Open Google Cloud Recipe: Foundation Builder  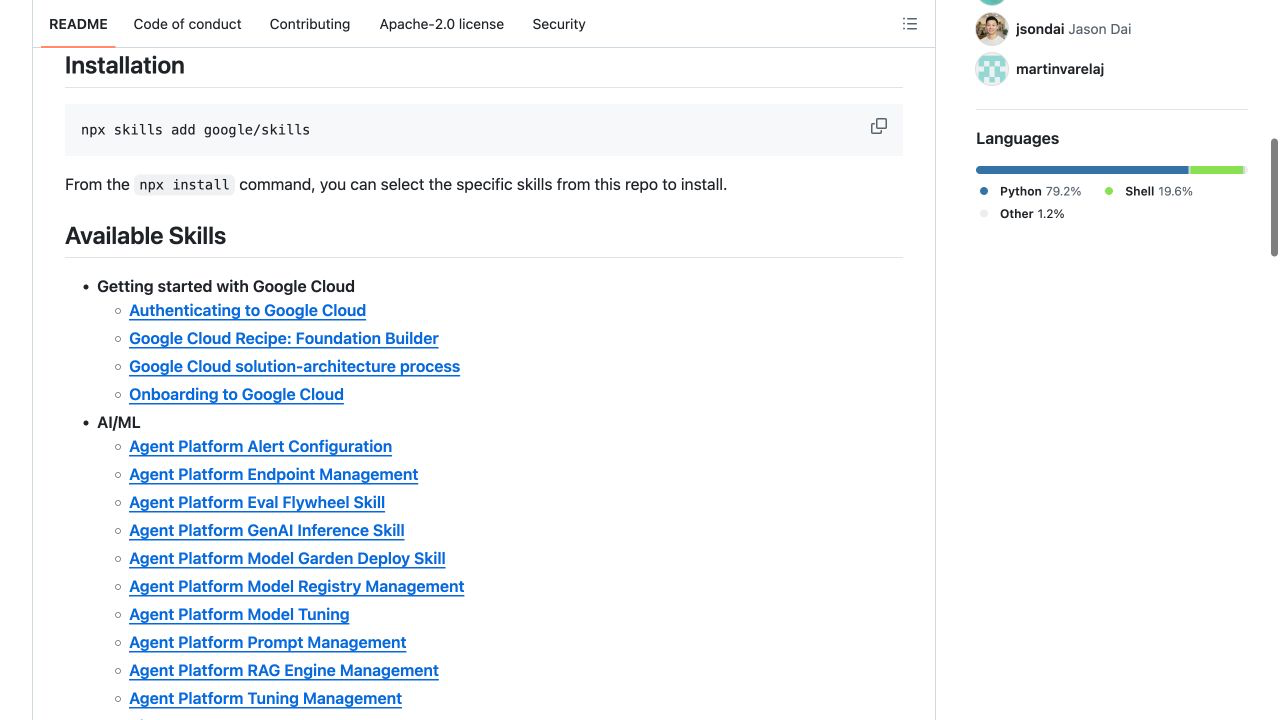[x=283, y=338]
